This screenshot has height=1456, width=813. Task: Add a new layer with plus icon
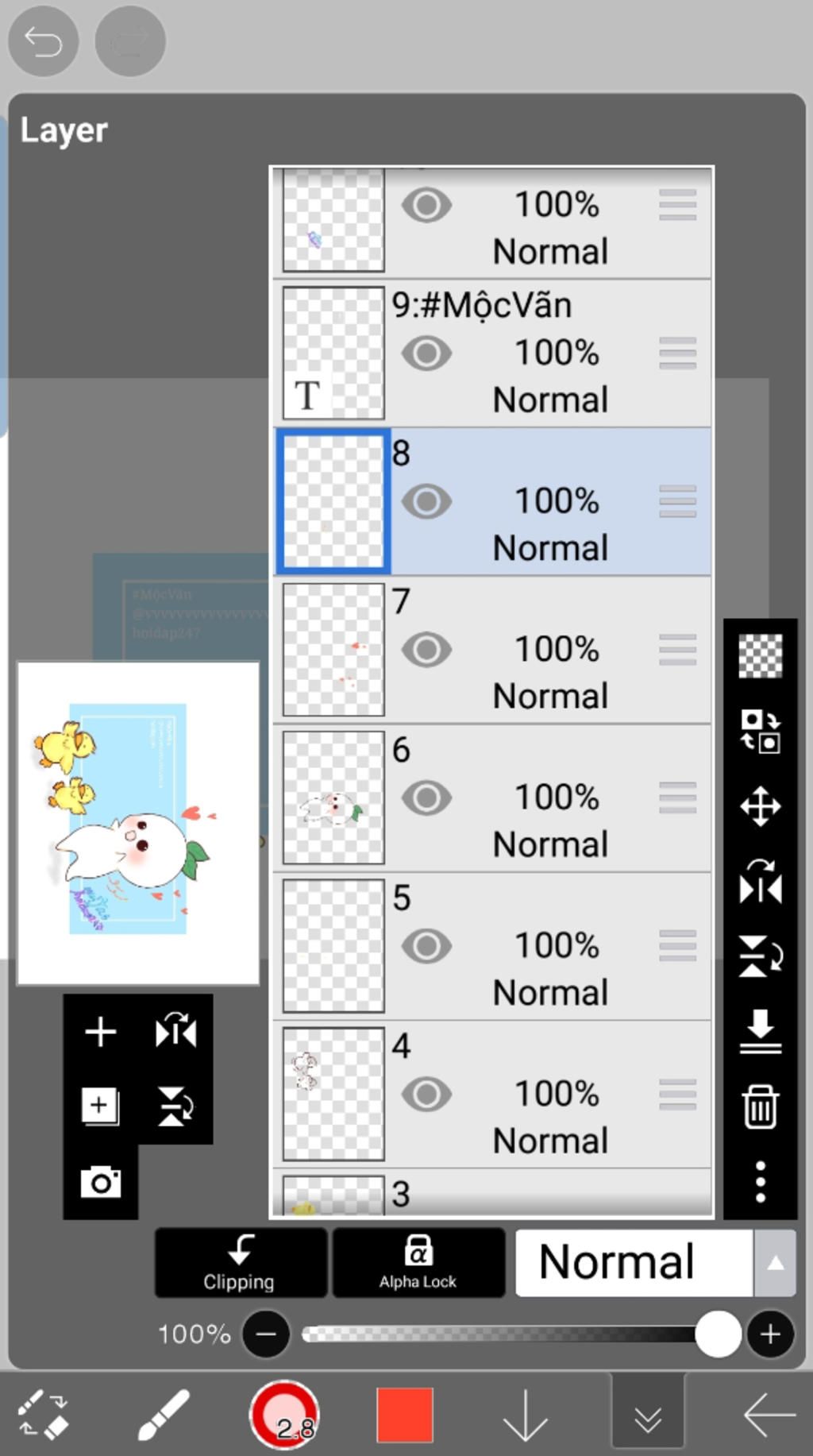tap(100, 1032)
